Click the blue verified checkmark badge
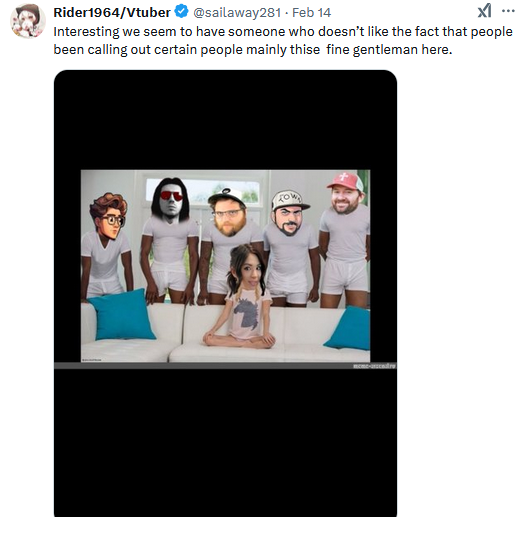The height and width of the screenshot is (541, 524). point(181,12)
